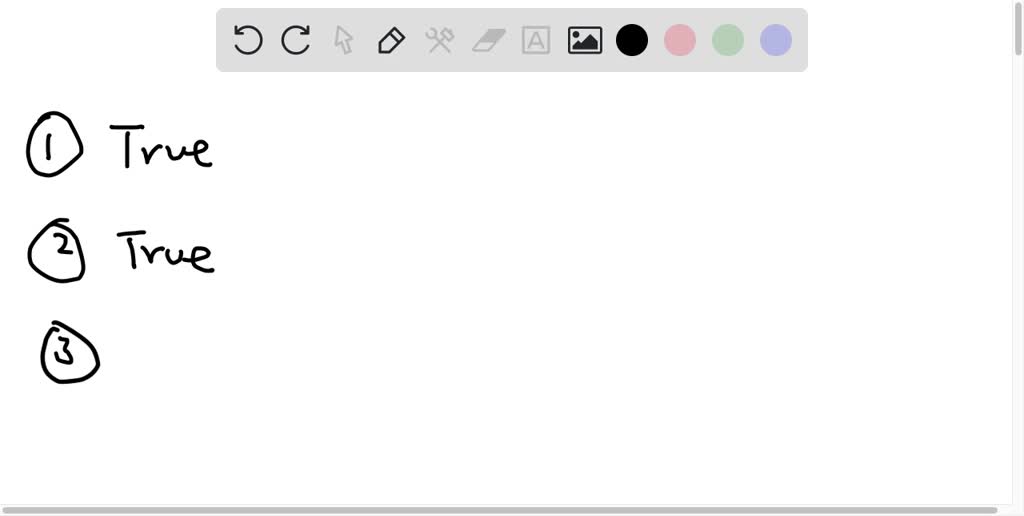This screenshot has width=1024, height=516.
Task: Select the eraser tool
Action: coord(488,40)
